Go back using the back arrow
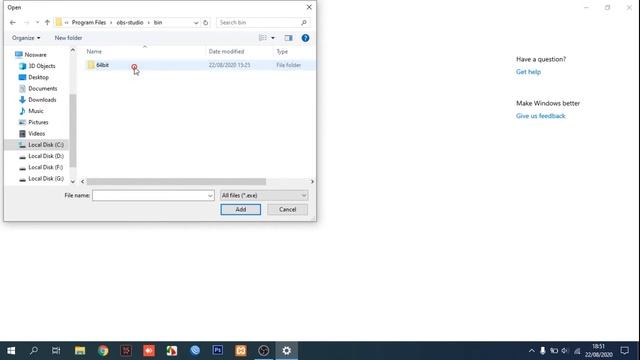640x360 pixels. [13, 22]
